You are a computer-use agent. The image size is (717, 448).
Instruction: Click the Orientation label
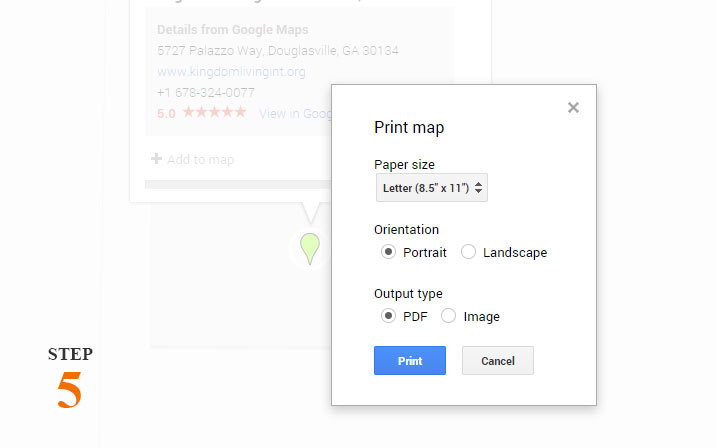click(x=406, y=229)
